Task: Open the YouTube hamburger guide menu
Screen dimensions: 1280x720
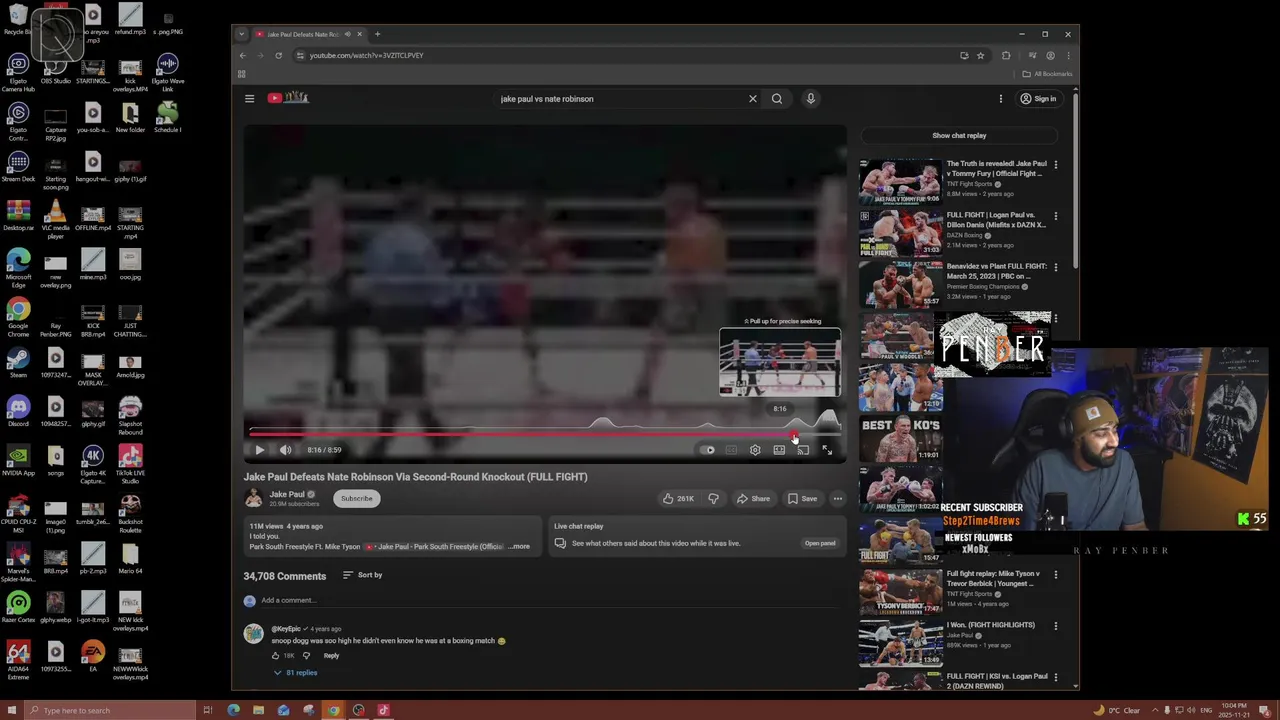Action: click(x=250, y=99)
